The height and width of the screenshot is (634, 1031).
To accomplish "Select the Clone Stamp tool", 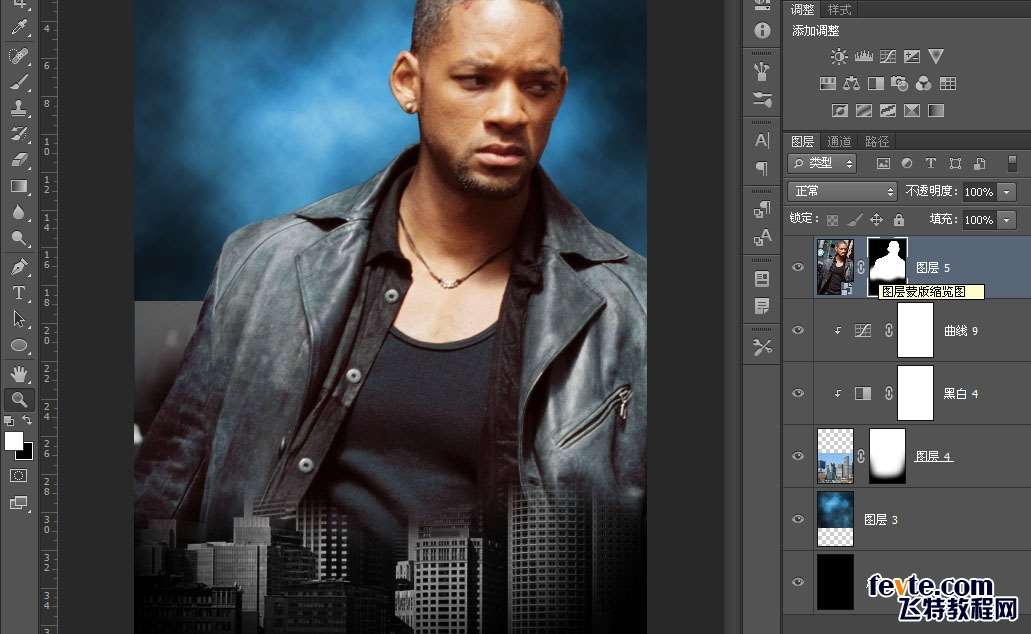I will (19, 108).
